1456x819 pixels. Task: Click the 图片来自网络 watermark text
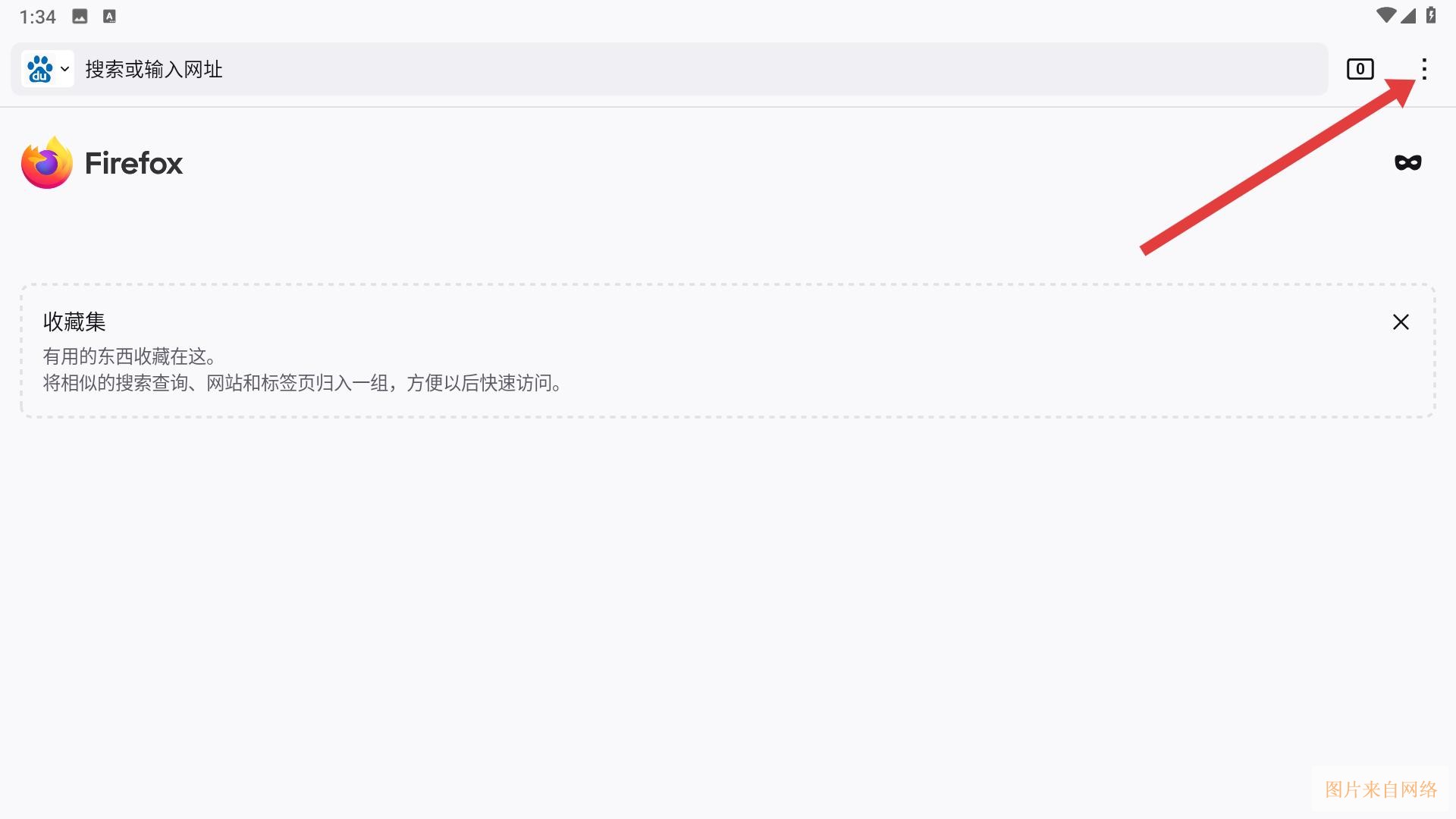click(x=1381, y=789)
